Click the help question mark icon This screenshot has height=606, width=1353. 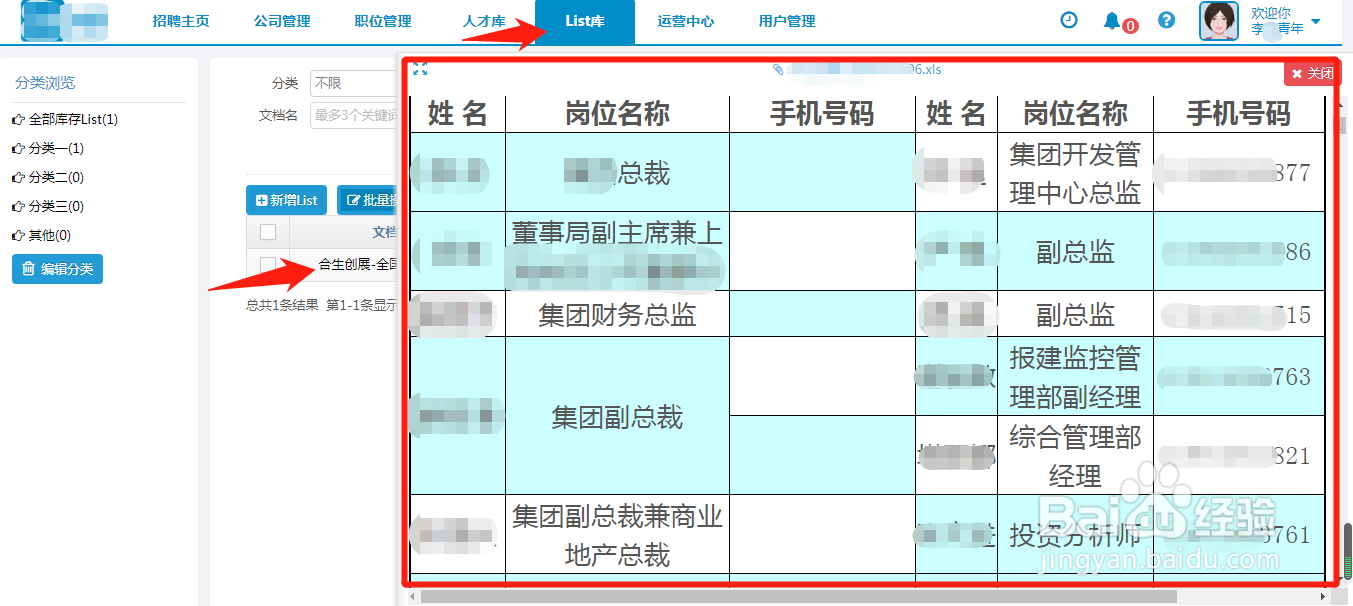(x=1166, y=19)
